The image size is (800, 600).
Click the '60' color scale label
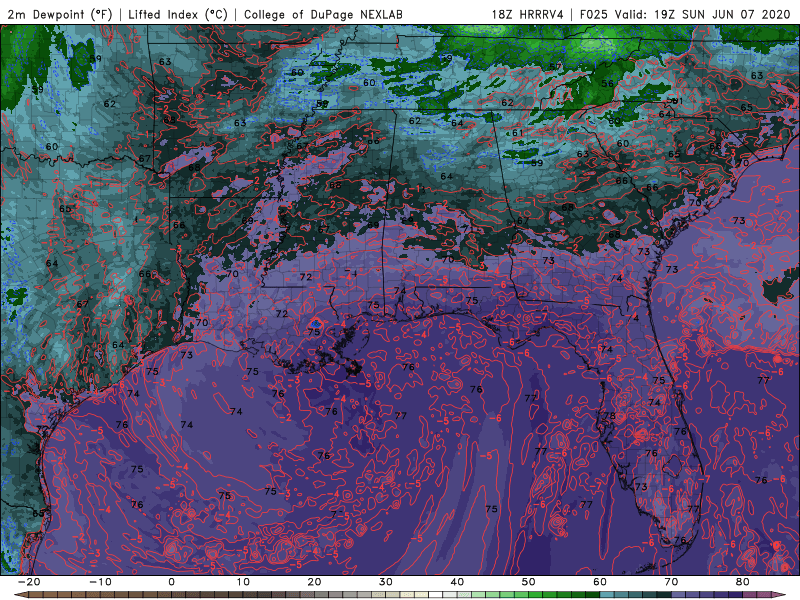[600, 582]
